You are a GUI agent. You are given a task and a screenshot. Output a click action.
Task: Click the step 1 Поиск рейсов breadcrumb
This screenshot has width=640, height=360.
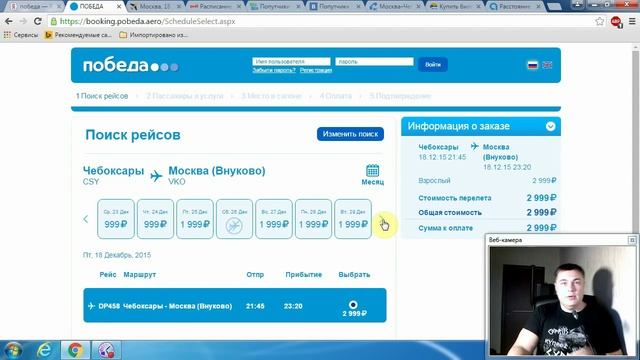pyautogui.click(x=102, y=96)
